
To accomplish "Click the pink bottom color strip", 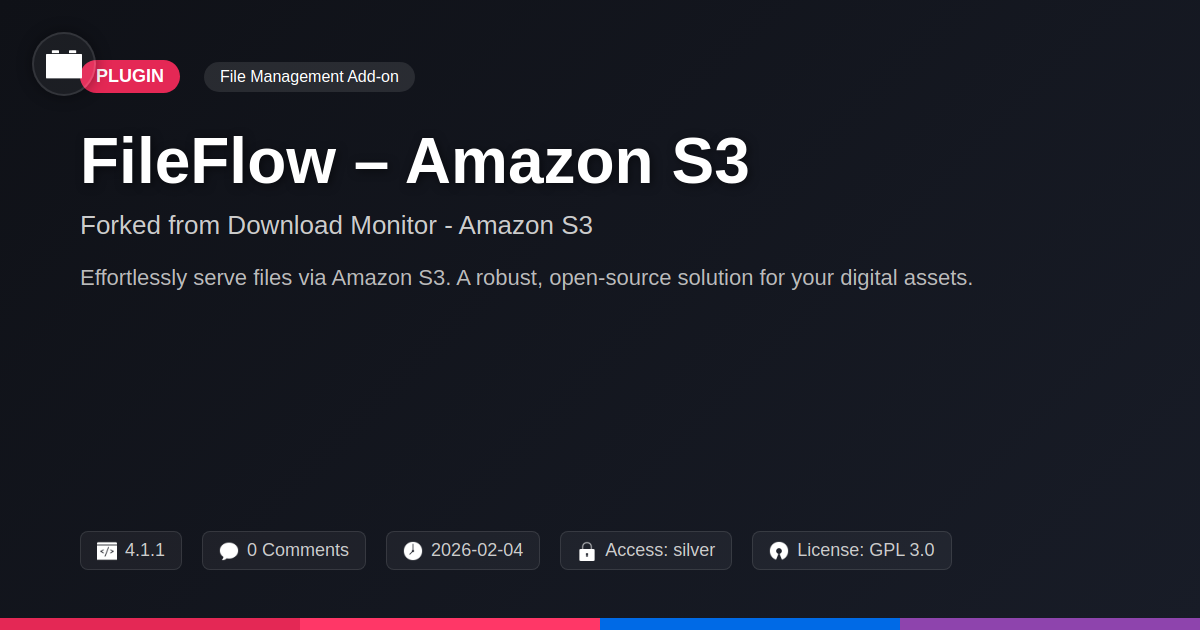I will [x=450, y=623].
